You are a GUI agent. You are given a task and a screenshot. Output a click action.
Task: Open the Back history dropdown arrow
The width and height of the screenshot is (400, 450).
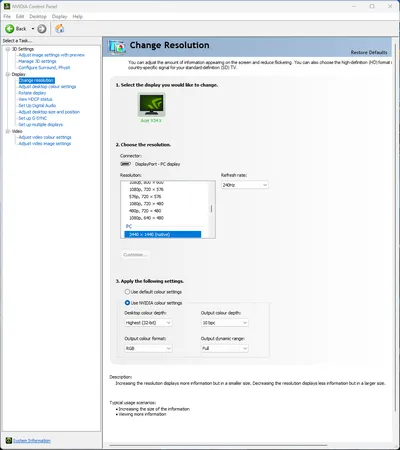pos(33,29)
